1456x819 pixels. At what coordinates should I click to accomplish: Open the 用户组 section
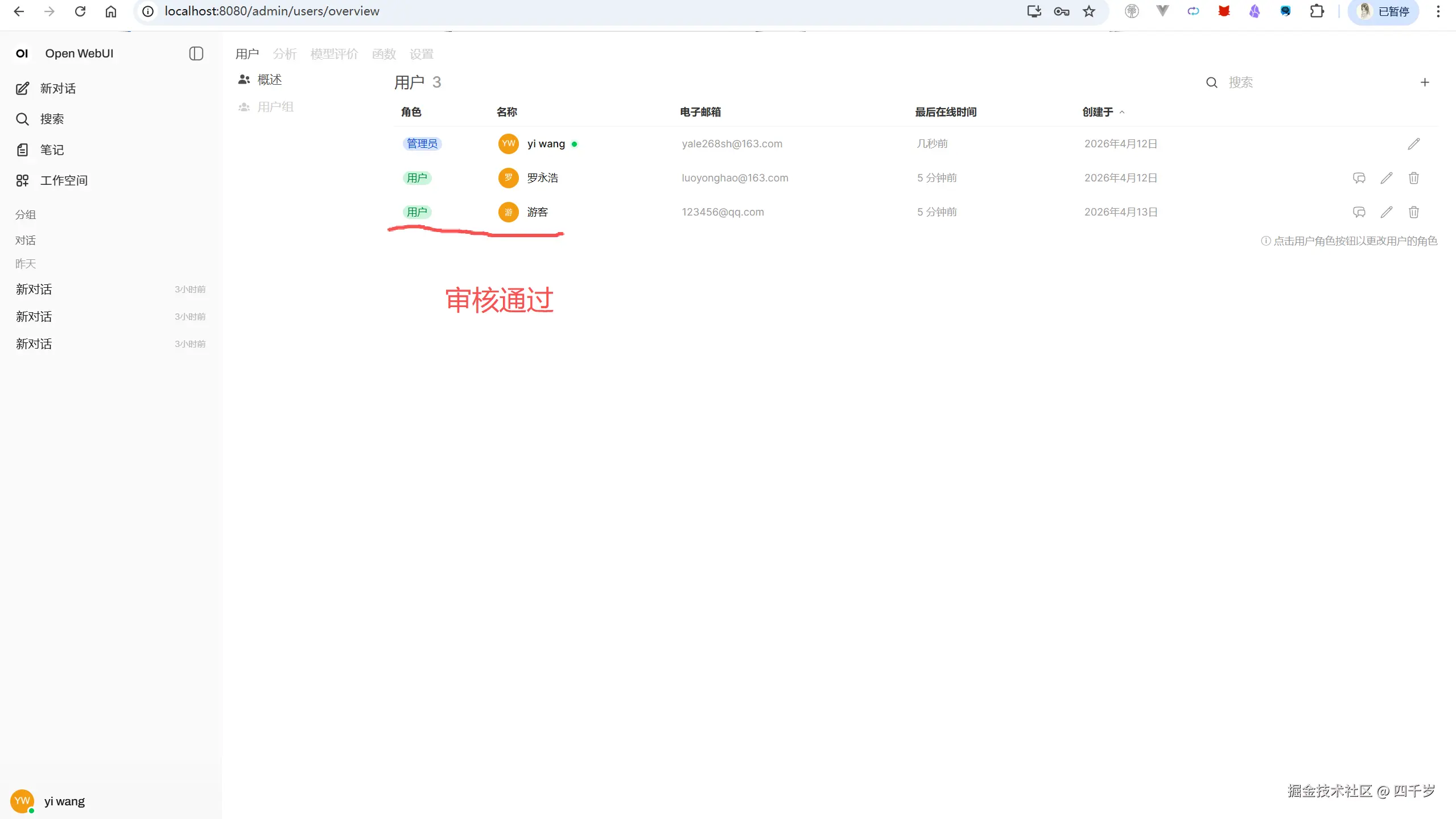[x=275, y=107]
